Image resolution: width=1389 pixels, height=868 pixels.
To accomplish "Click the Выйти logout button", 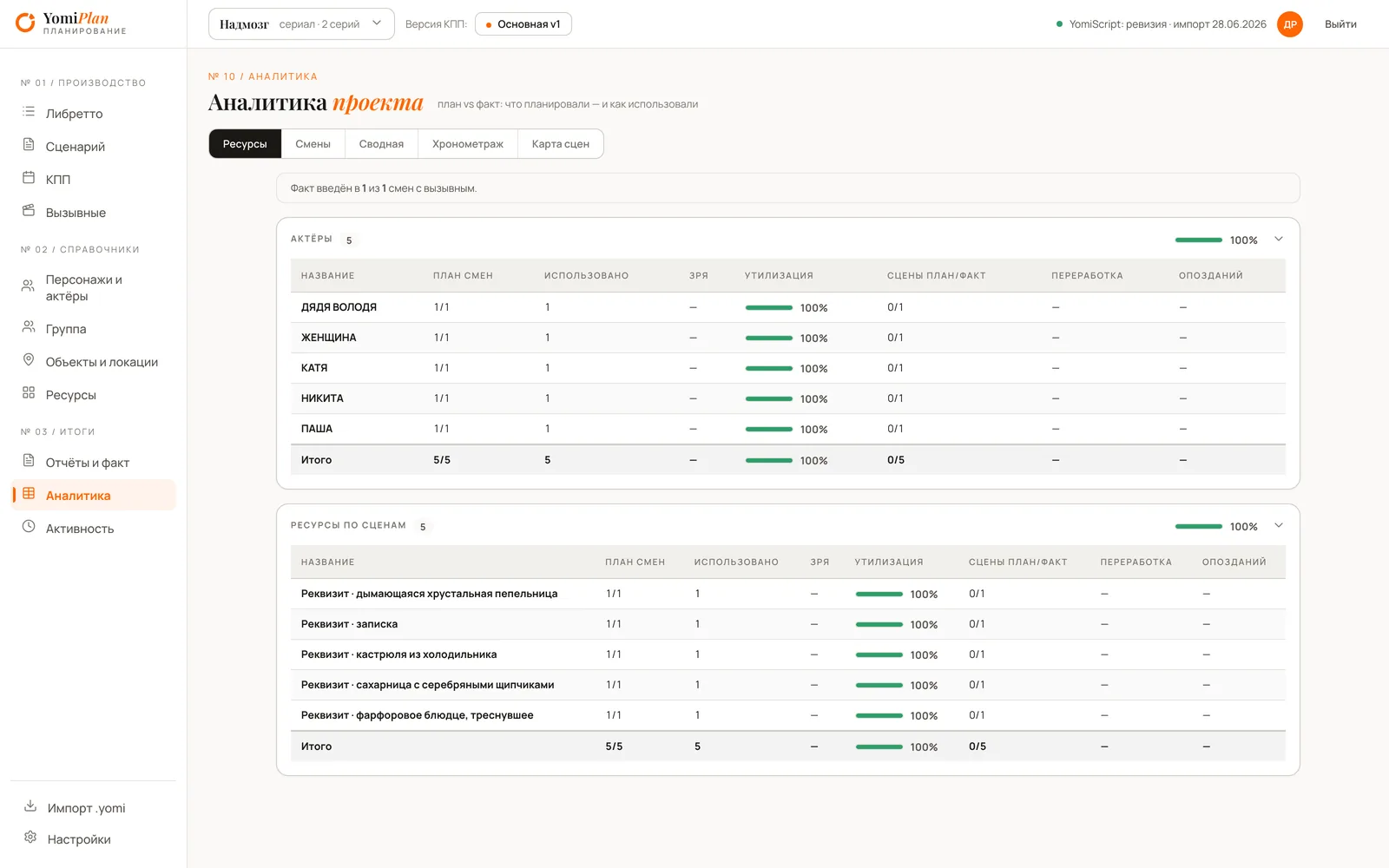I will (1340, 24).
